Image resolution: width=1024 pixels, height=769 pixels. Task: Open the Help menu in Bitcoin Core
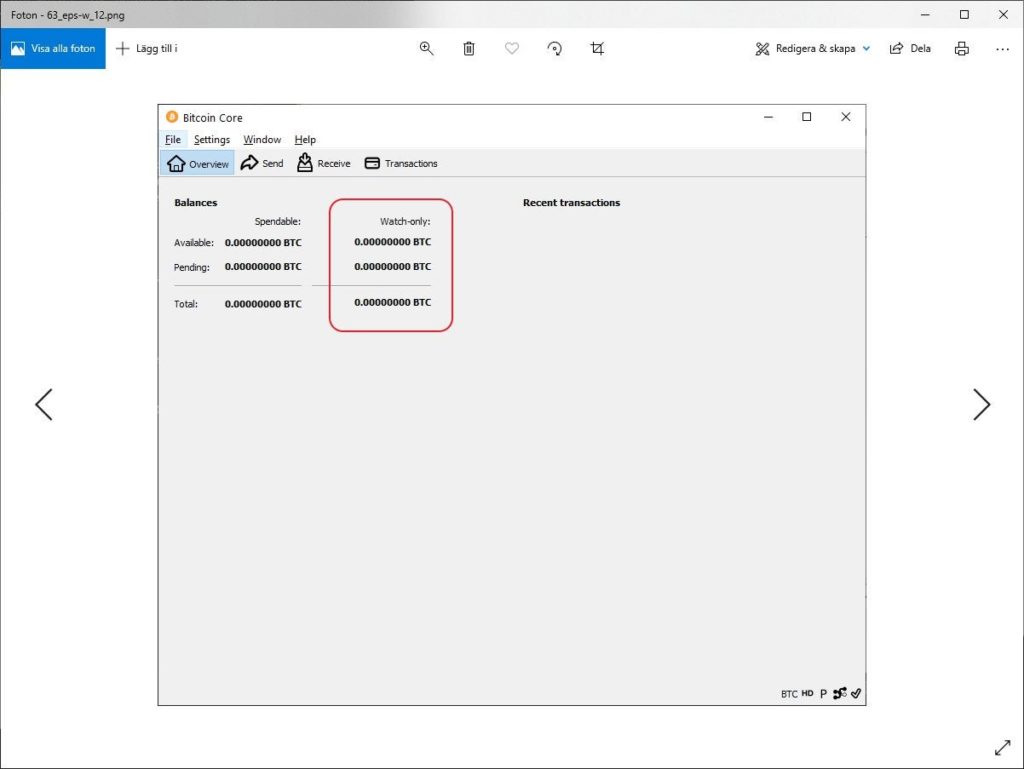305,140
